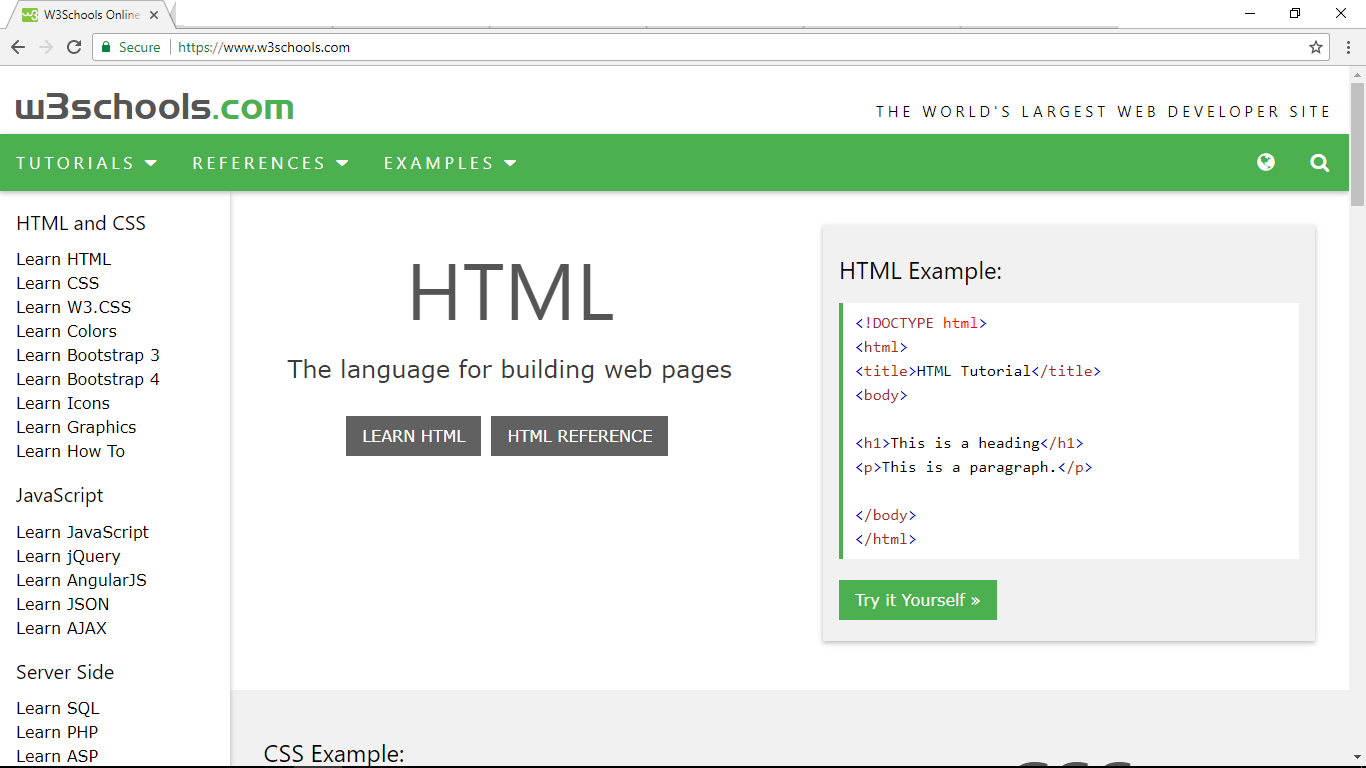Open the Learn Graphics link

(76, 427)
